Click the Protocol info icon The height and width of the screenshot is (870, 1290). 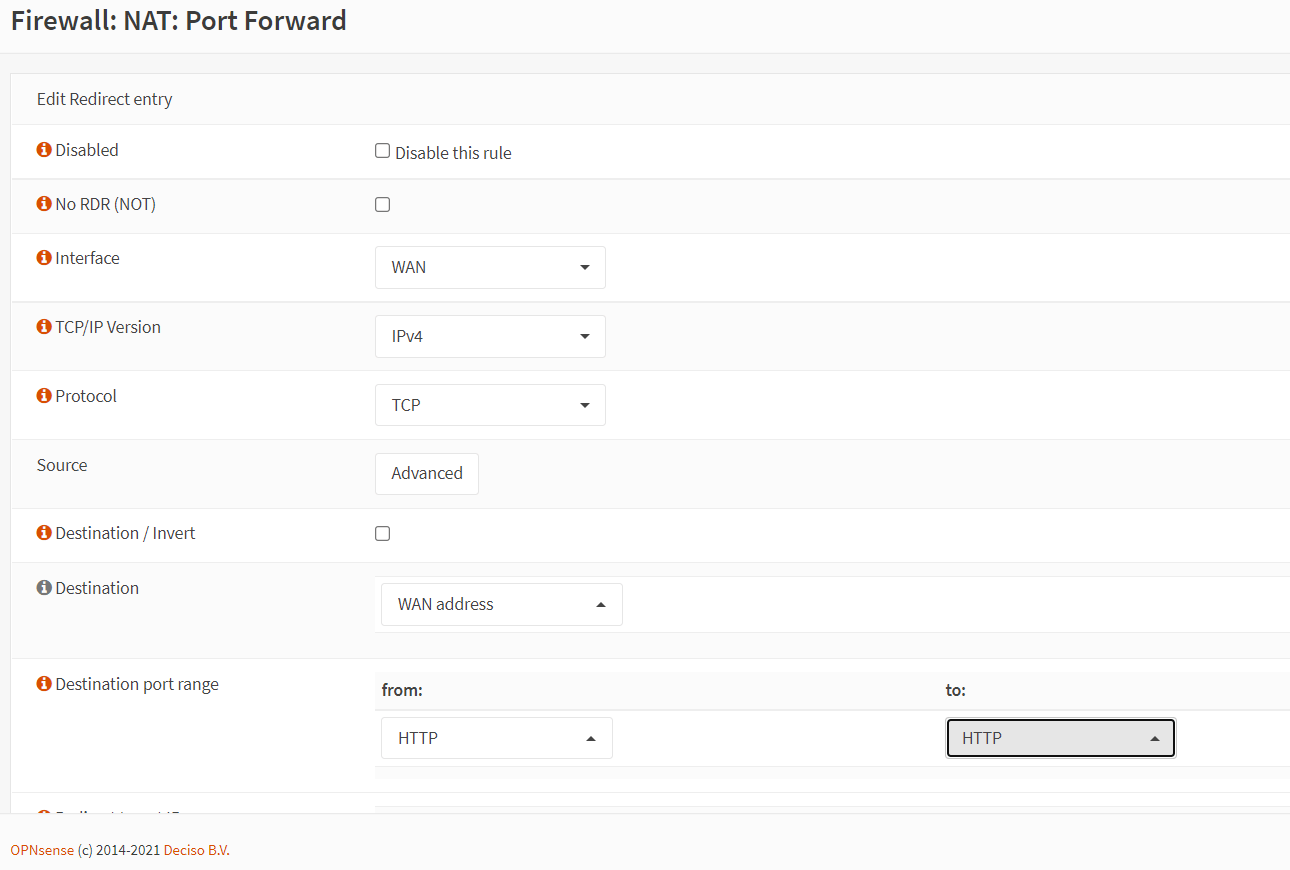click(x=44, y=396)
